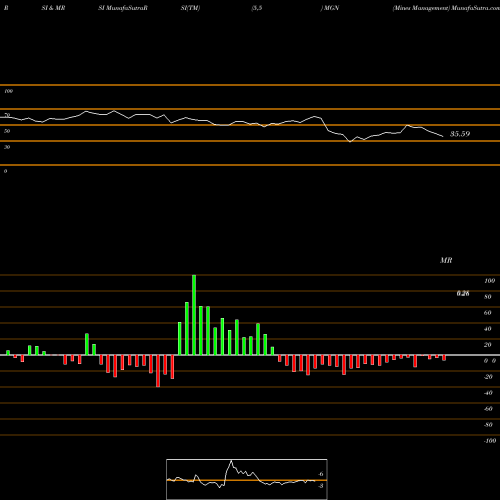Click the 70 level label on RSI axis
This screenshot has width=500, height=500.
7,115
